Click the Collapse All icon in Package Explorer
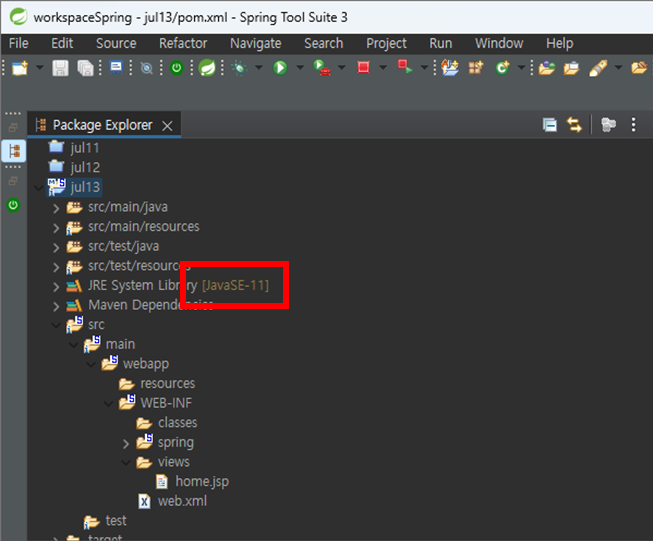 pos(550,125)
